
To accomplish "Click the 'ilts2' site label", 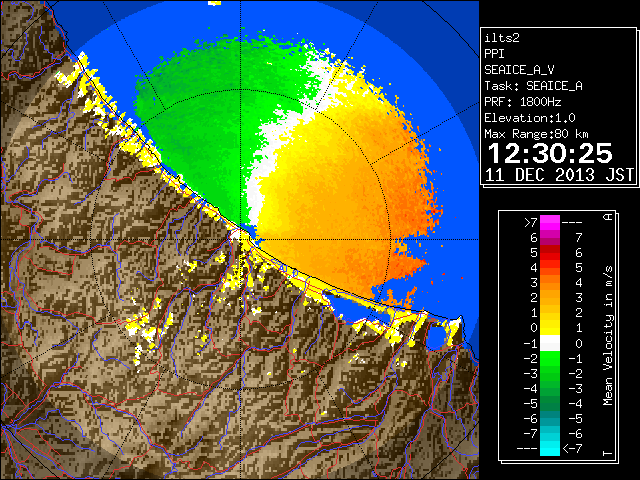I will [x=502, y=38].
